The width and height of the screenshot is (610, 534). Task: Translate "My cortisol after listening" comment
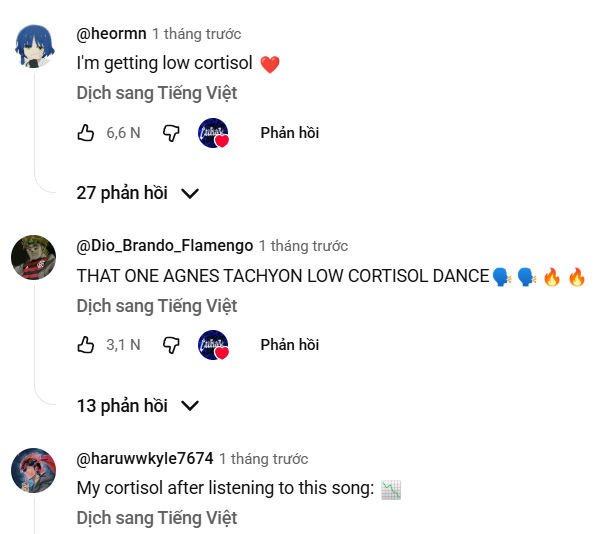(x=157, y=518)
